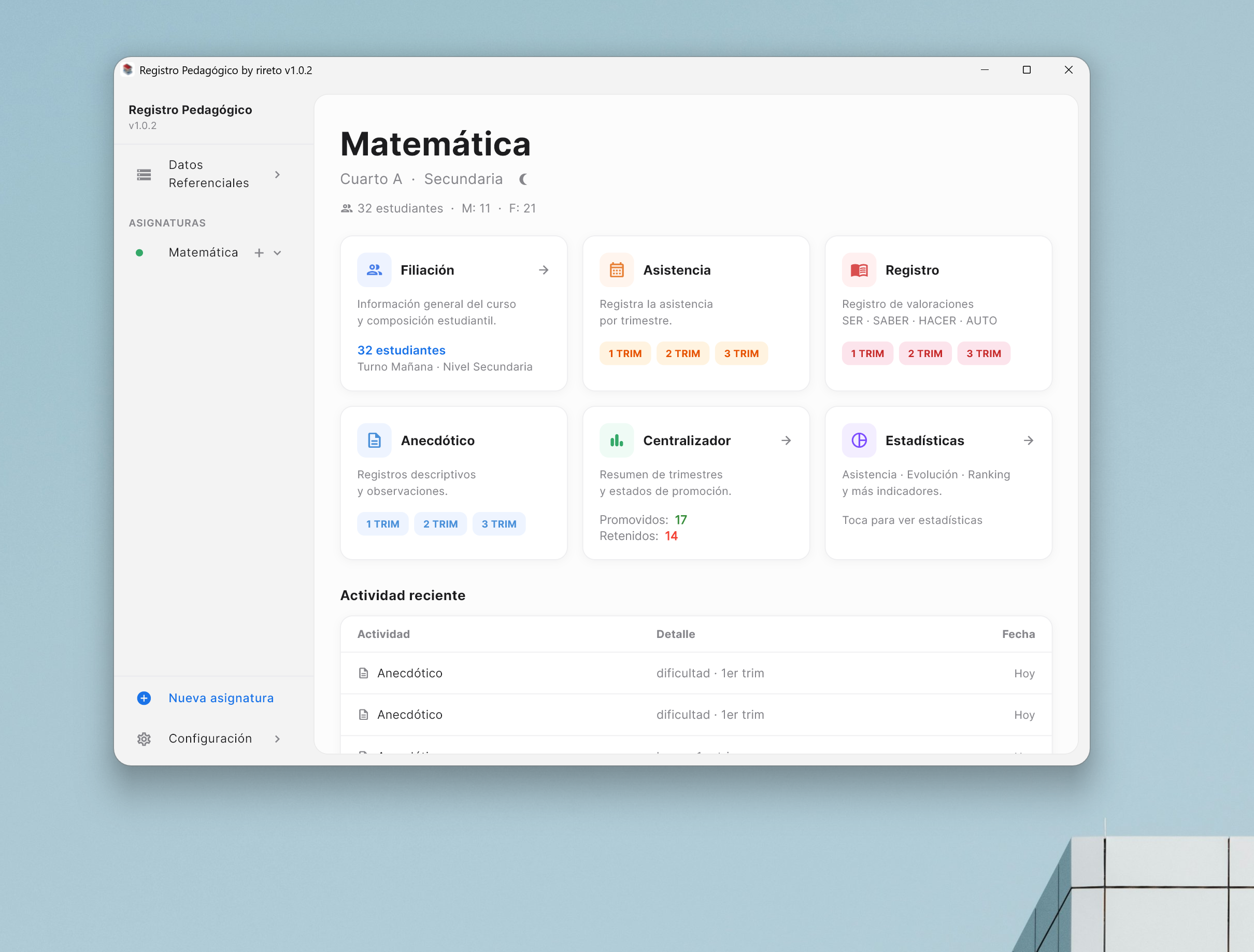Screen dimensions: 1254x952
Task: Click the Fecha column header
Action: 1019,634
